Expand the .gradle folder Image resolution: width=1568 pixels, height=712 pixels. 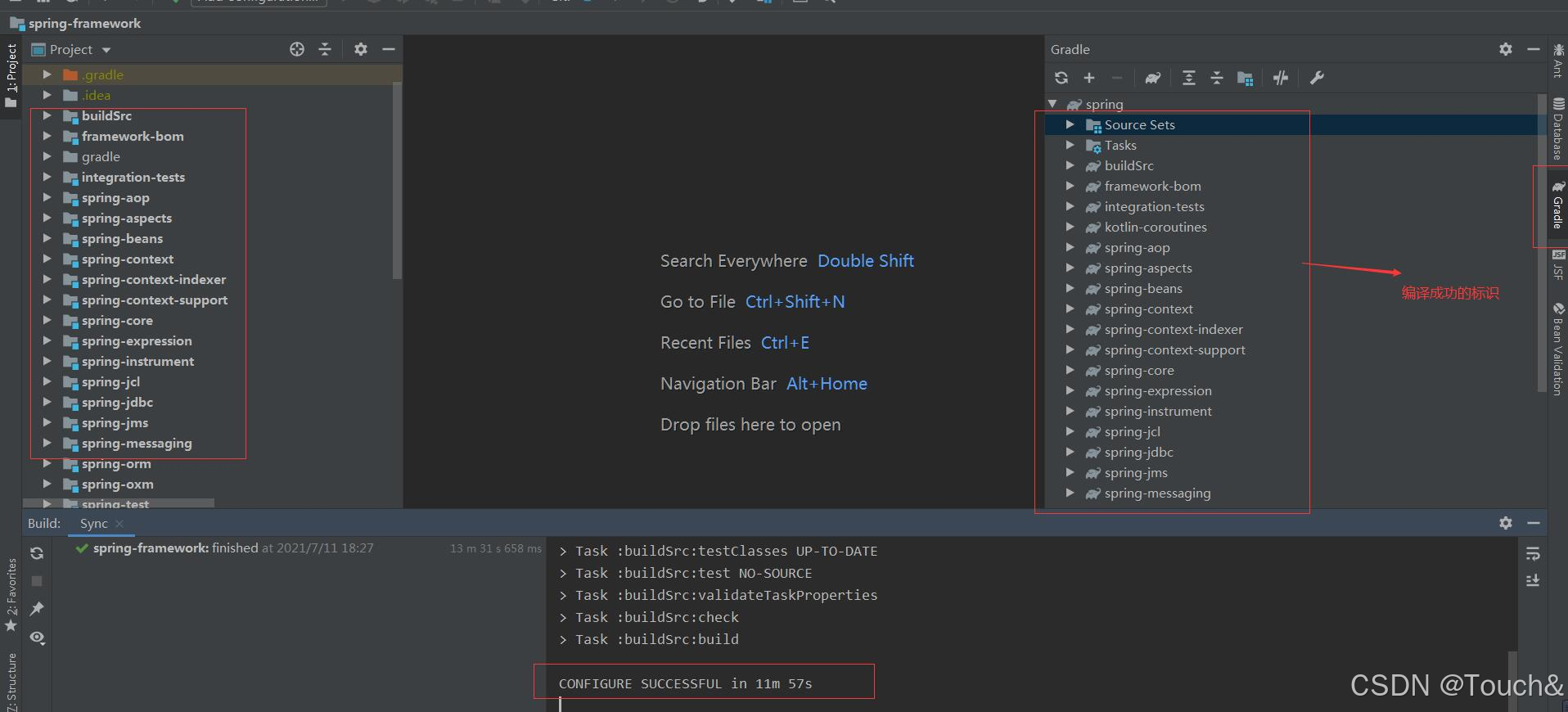(x=47, y=74)
